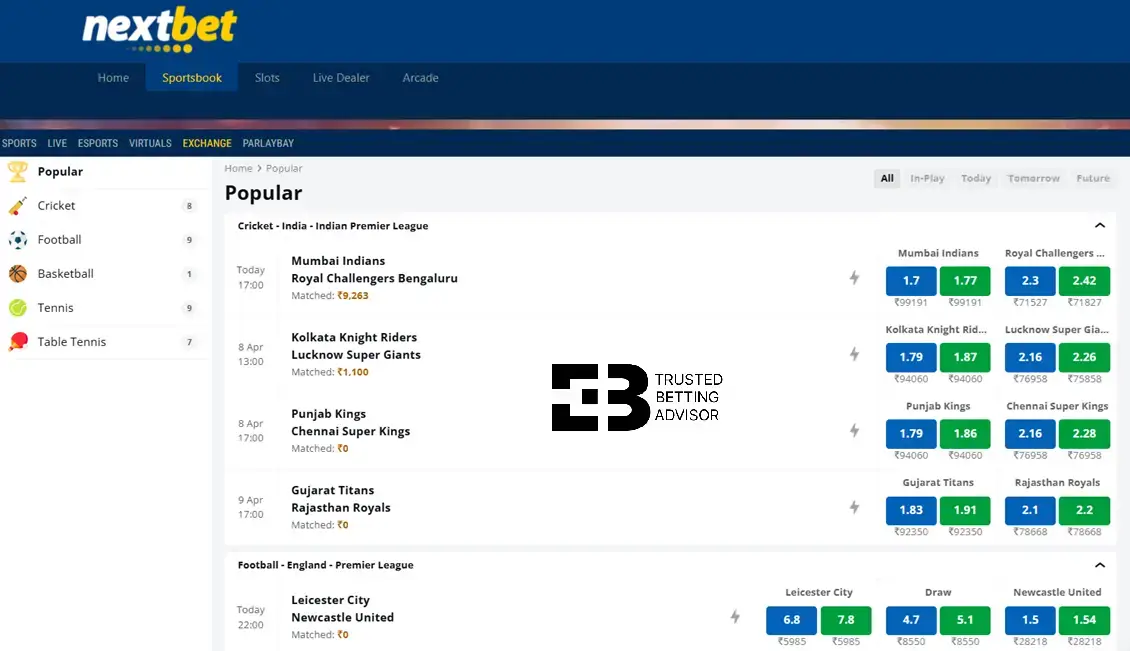1130x651 pixels.
Task: Open Mumbai Indians vs Royal Challengers match
Action: (x=374, y=270)
